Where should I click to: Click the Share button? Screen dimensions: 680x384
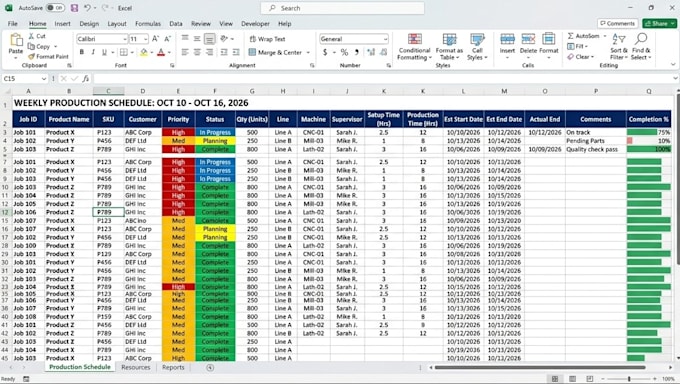659,23
